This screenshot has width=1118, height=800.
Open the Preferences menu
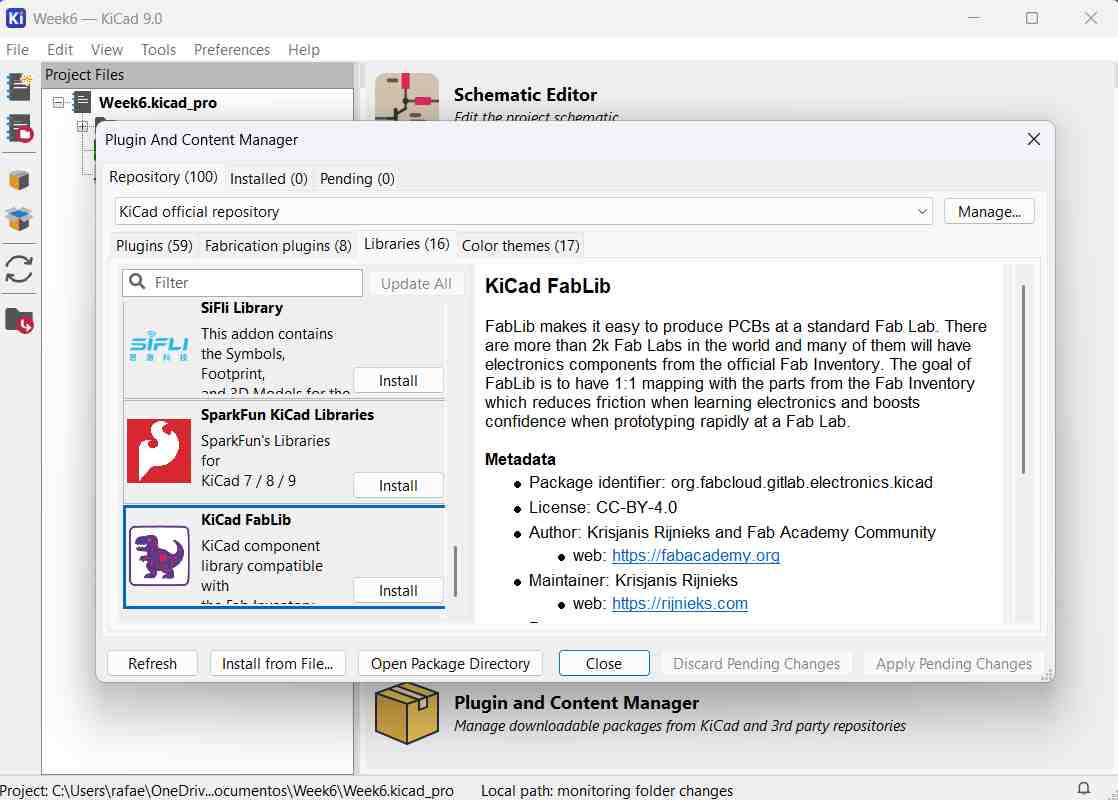[x=232, y=50]
